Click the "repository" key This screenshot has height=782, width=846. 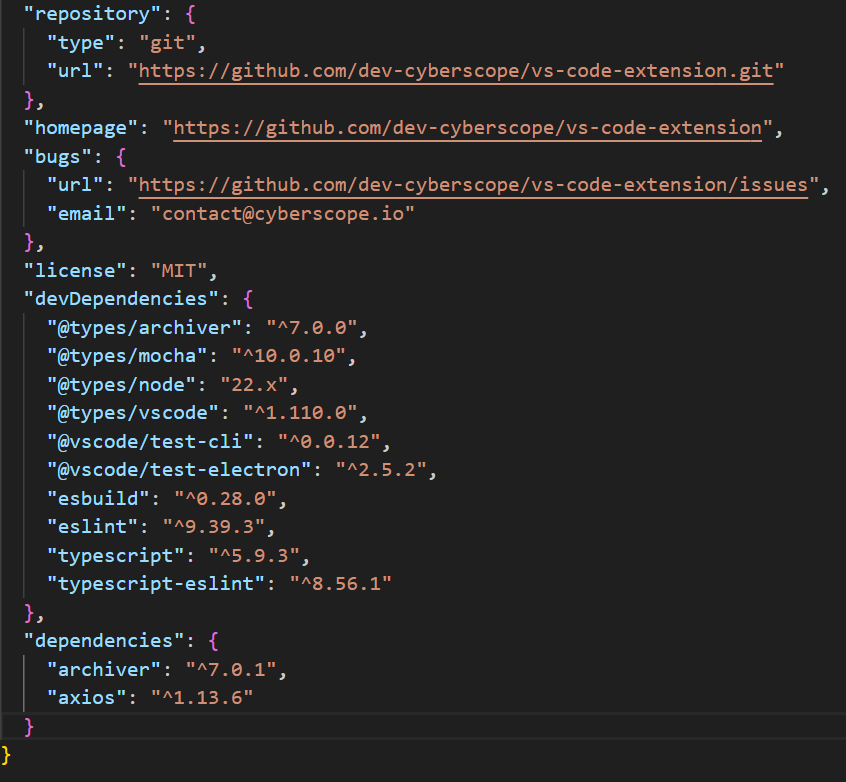pyautogui.click(x=92, y=14)
